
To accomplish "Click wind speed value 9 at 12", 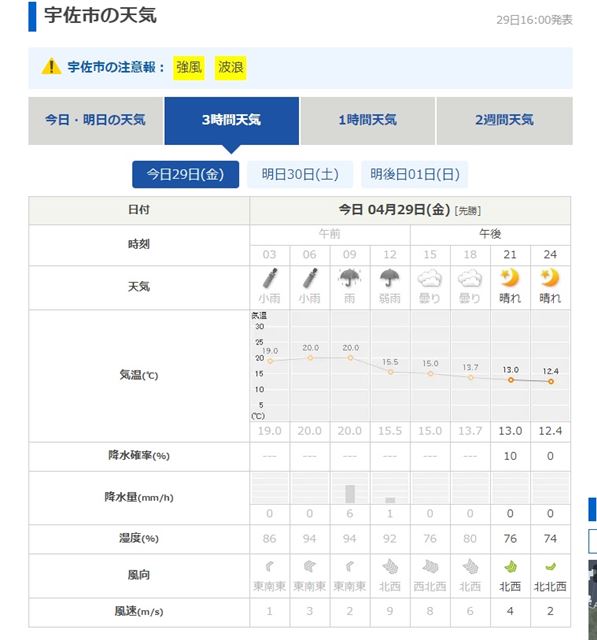I will point(390,611).
